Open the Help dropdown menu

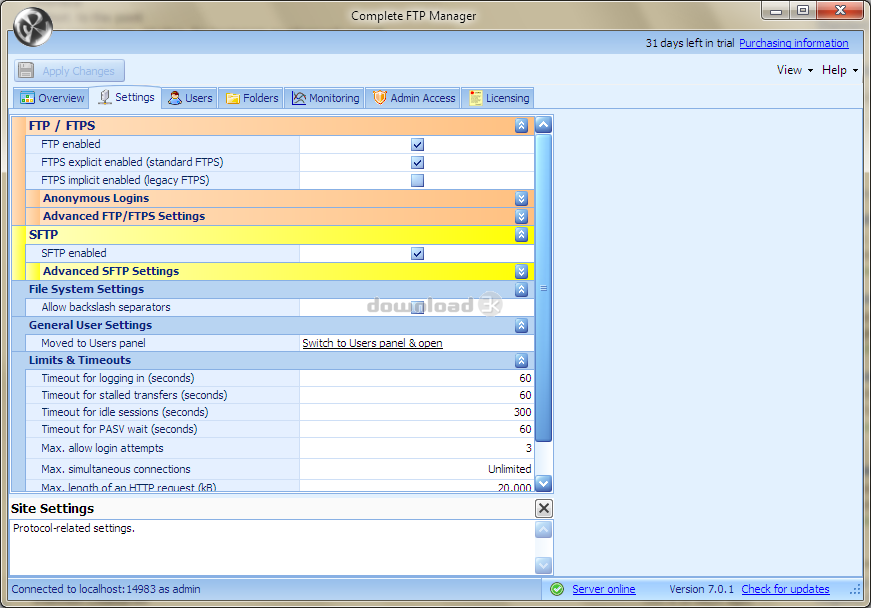(840, 70)
